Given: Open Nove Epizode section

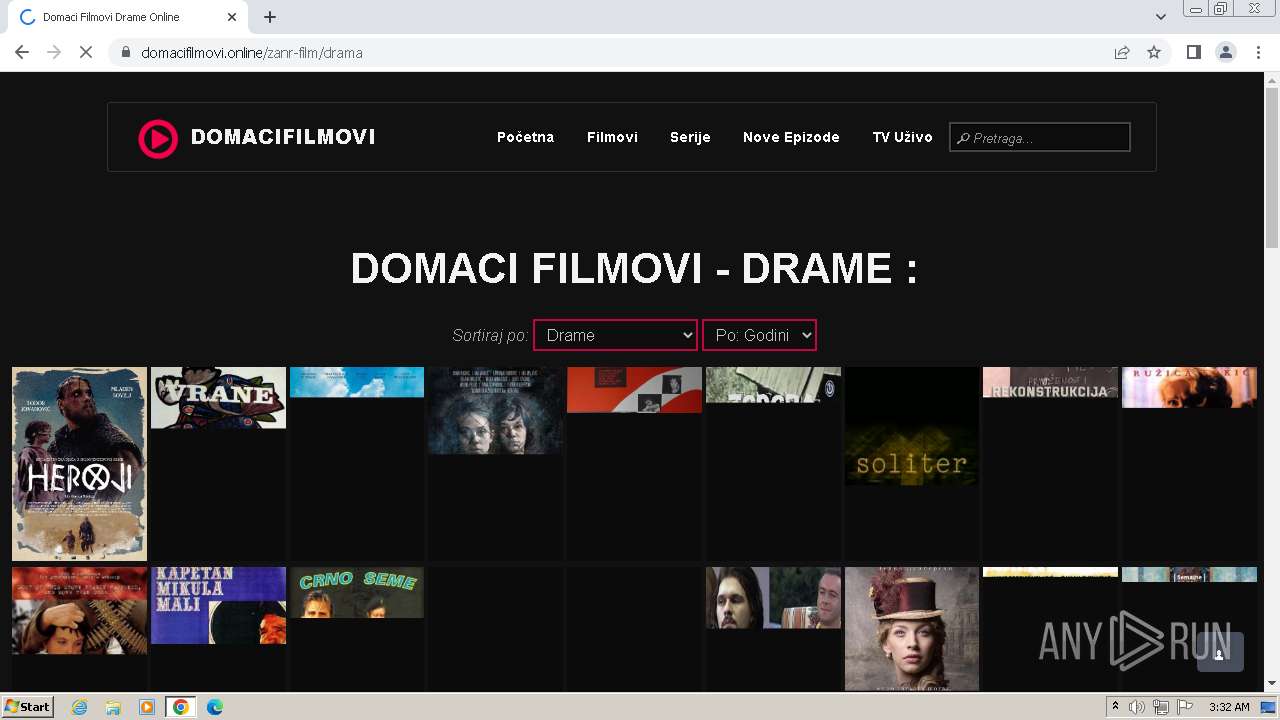Looking at the screenshot, I should 791,137.
